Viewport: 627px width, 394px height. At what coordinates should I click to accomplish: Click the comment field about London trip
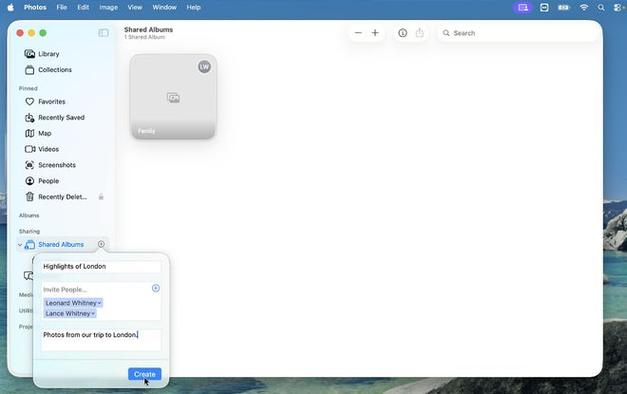[x=101, y=340]
